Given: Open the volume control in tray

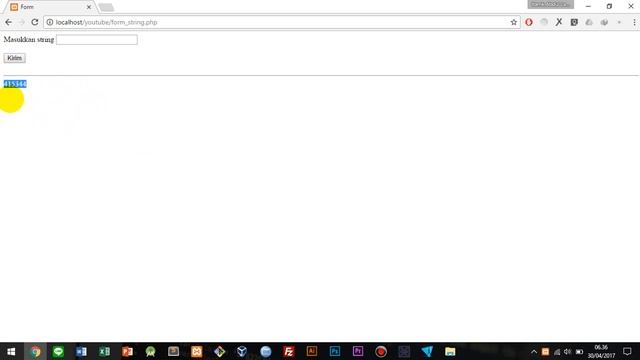Looking at the screenshot, I should coord(567,352).
